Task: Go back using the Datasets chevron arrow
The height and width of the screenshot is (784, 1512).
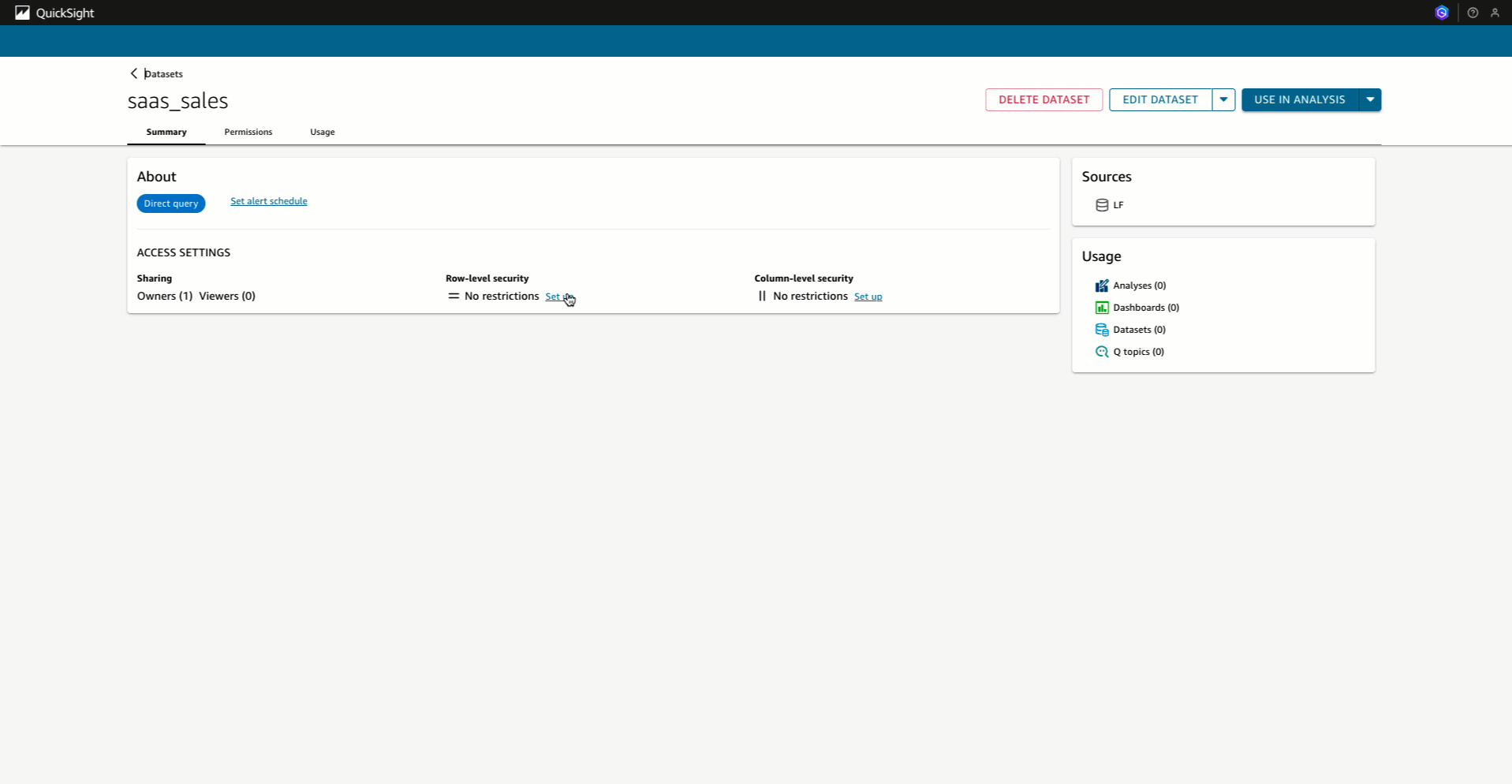Action: point(134,73)
